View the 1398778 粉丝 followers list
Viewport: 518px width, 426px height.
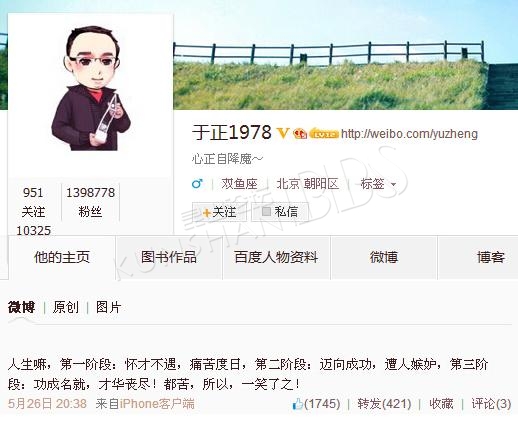pyautogui.click(x=90, y=202)
